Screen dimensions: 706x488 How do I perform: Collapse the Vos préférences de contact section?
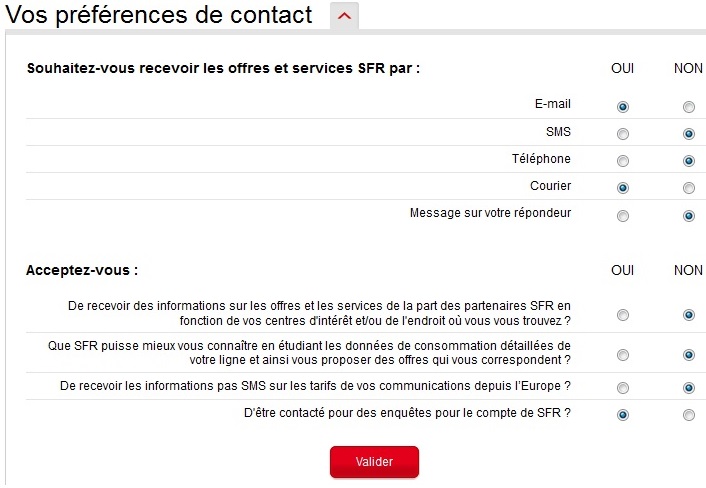click(344, 16)
